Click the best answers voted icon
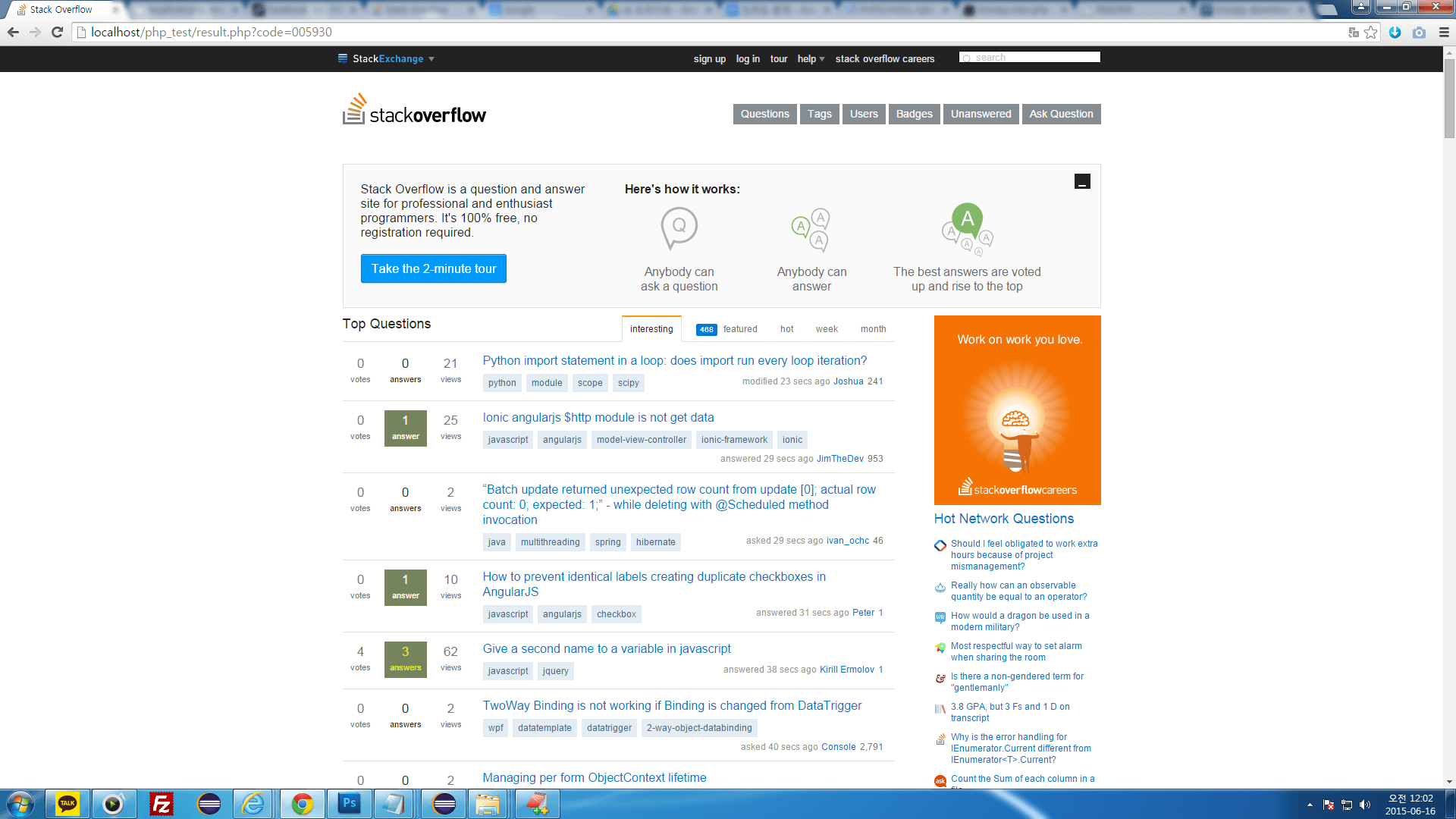Viewport: 1456px width, 819px height. tap(968, 230)
